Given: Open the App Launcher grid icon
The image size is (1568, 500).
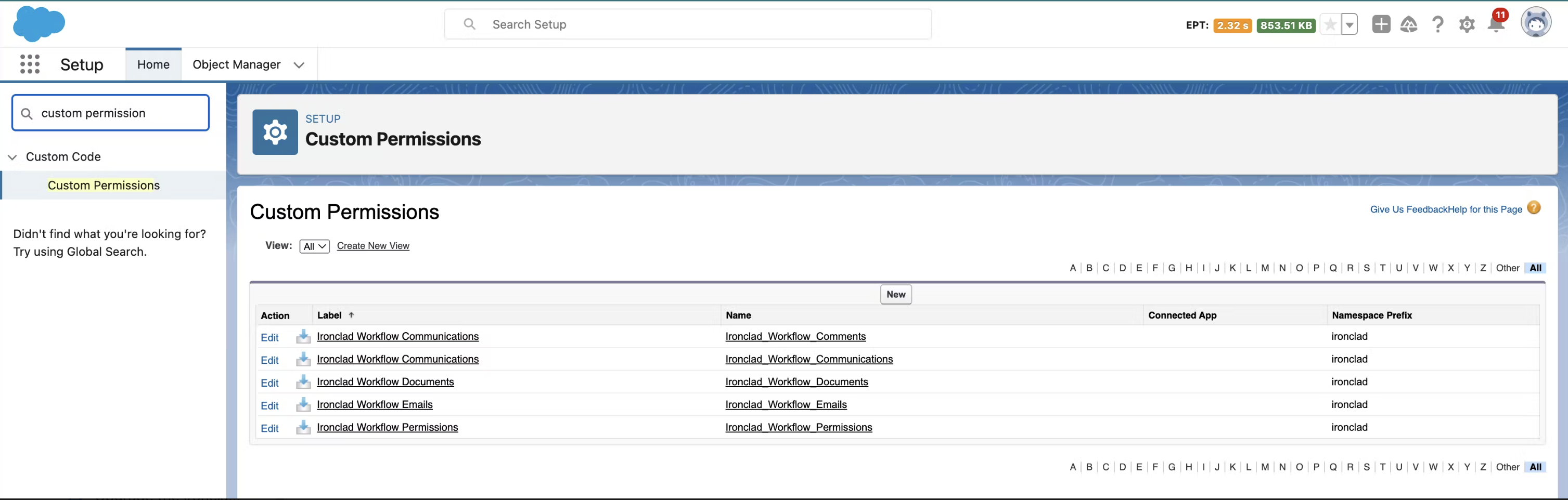Looking at the screenshot, I should (x=30, y=64).
